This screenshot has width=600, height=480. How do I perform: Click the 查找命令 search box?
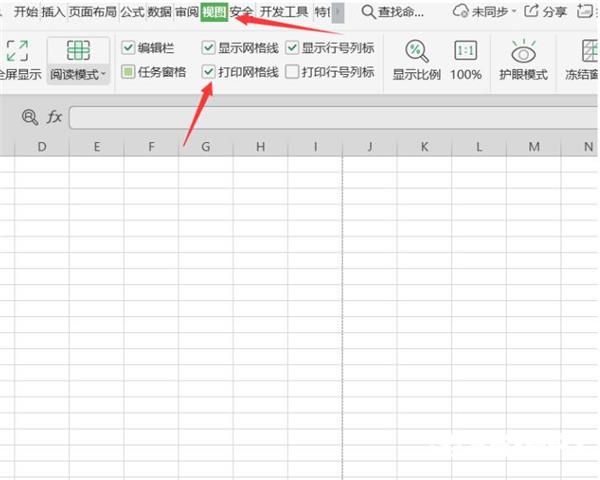(393, 12)
